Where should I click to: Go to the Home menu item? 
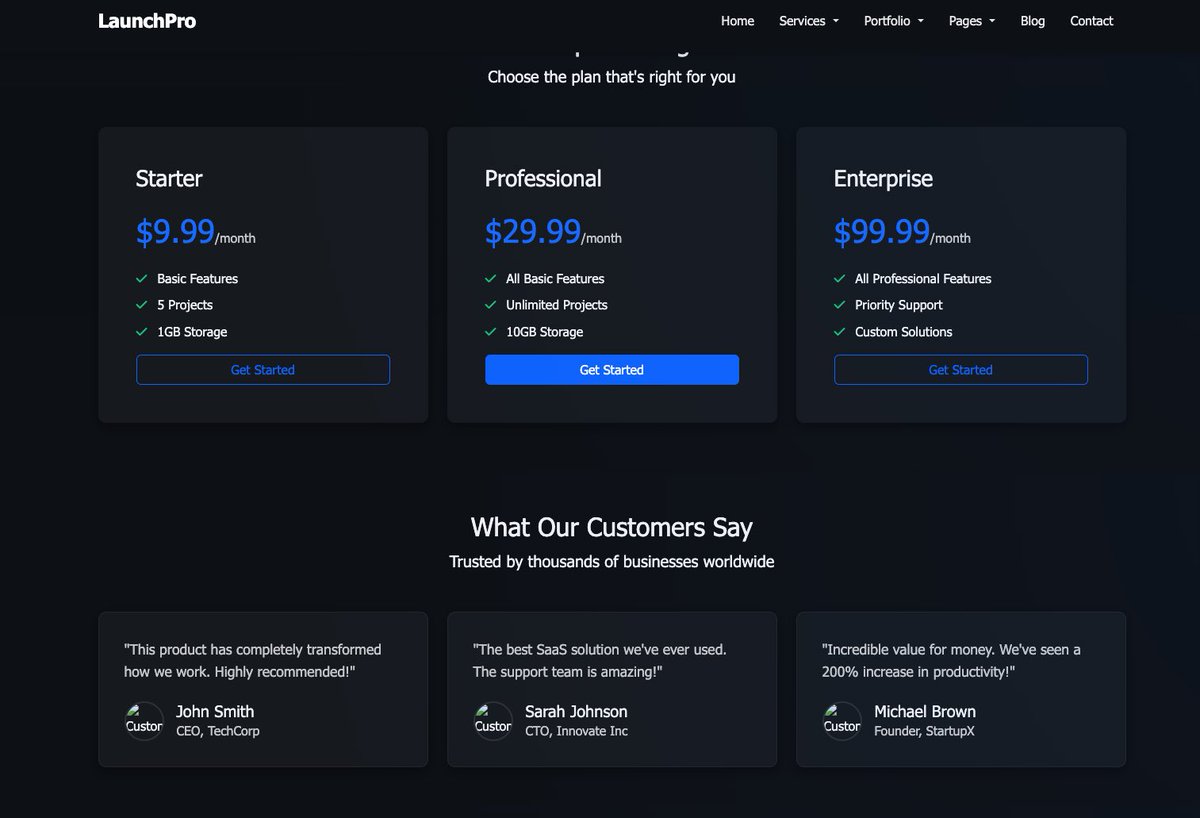[737, 20]
